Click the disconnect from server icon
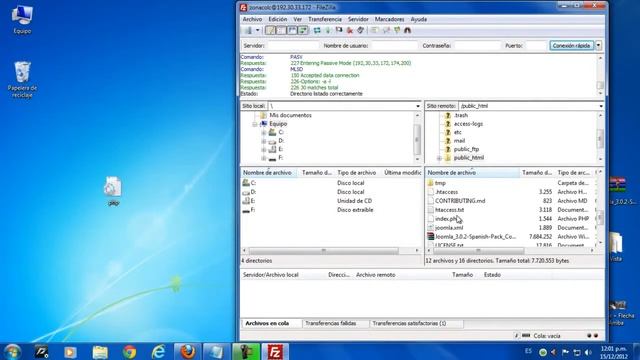 (350, 31)
